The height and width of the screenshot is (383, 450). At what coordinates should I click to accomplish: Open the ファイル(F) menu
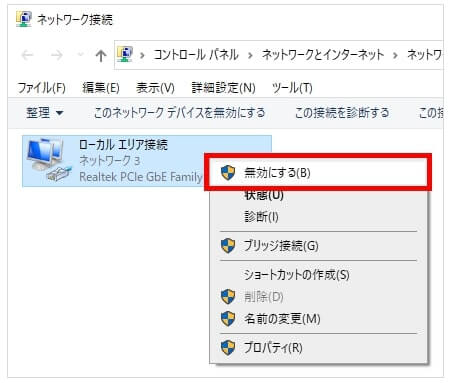pyautogui.click(x=42, y=88)
